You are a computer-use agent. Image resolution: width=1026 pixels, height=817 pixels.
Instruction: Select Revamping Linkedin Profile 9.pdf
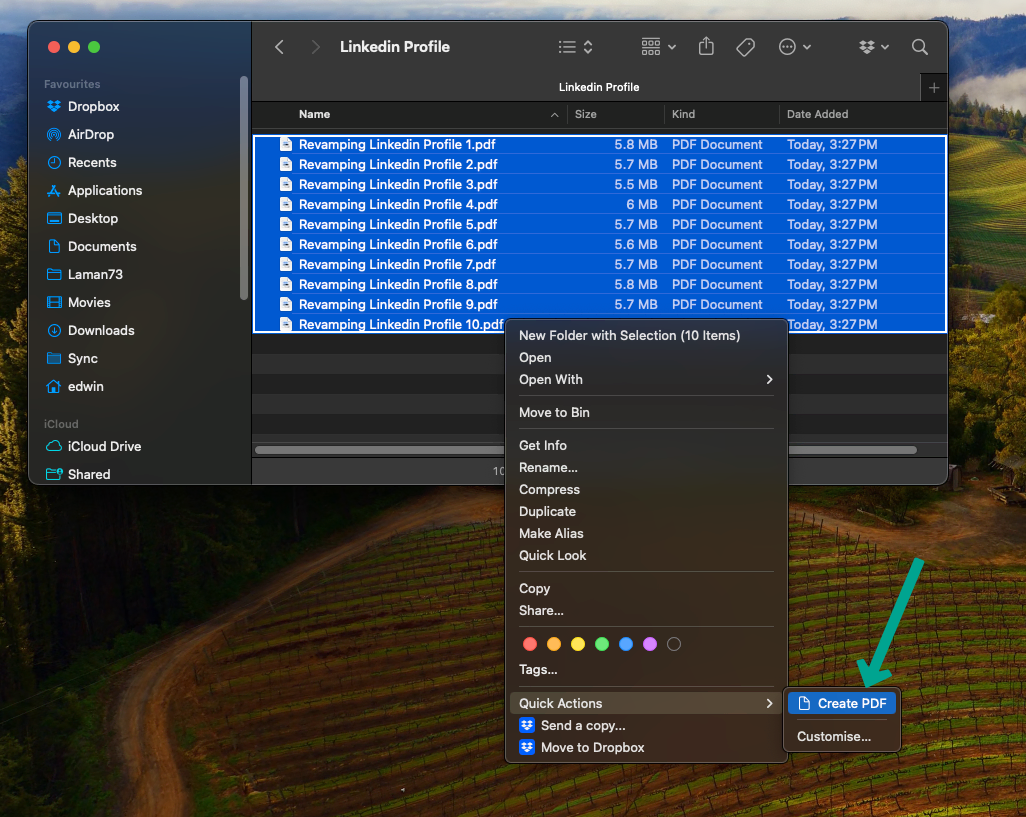[599, 305]
